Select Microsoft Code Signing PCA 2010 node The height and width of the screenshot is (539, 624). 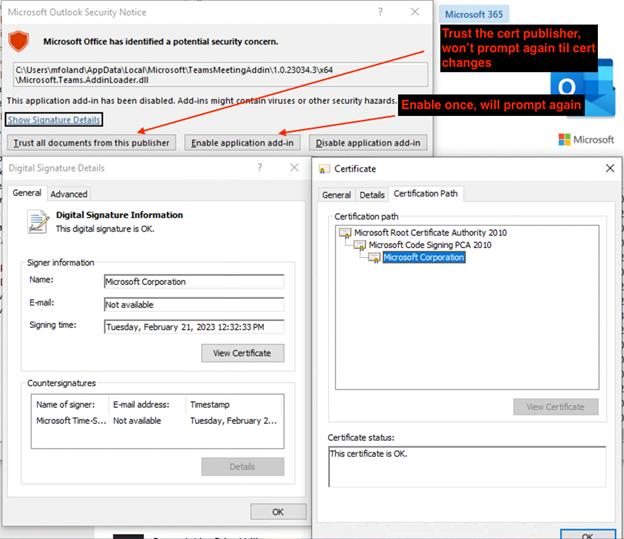tap(430, 245)
